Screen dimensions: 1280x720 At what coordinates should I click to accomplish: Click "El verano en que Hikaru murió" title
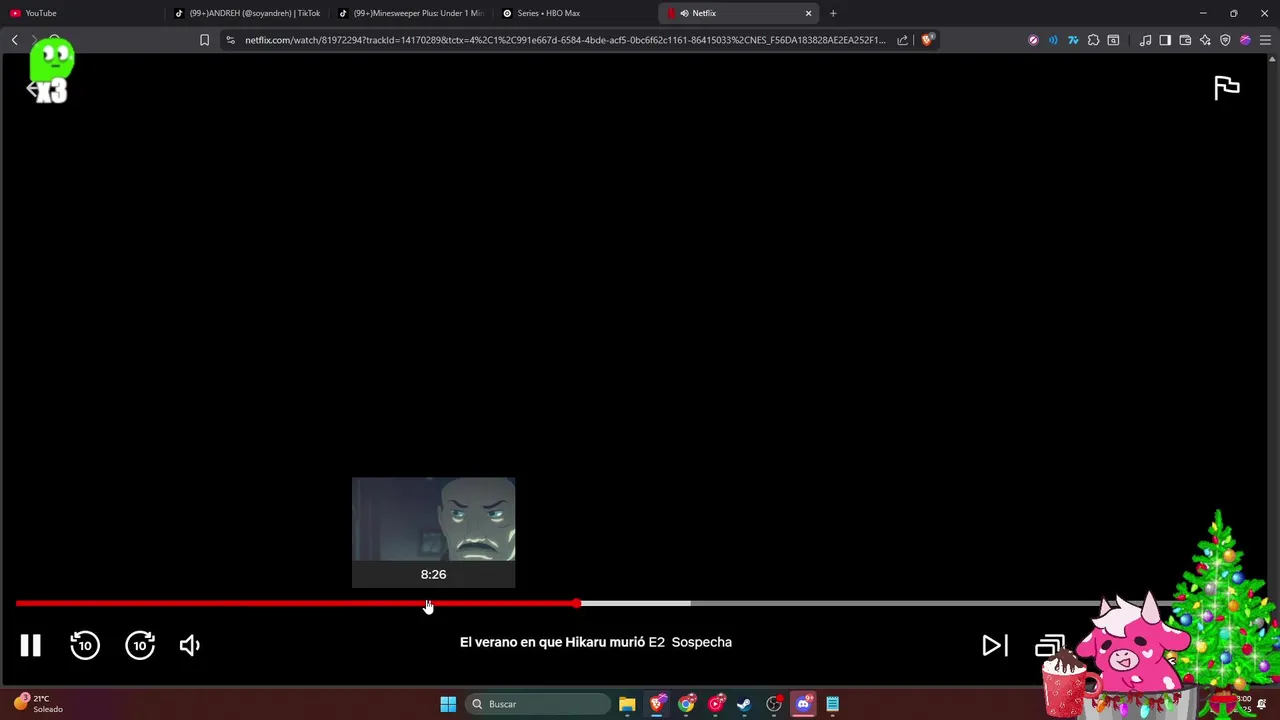coord(552,642)
